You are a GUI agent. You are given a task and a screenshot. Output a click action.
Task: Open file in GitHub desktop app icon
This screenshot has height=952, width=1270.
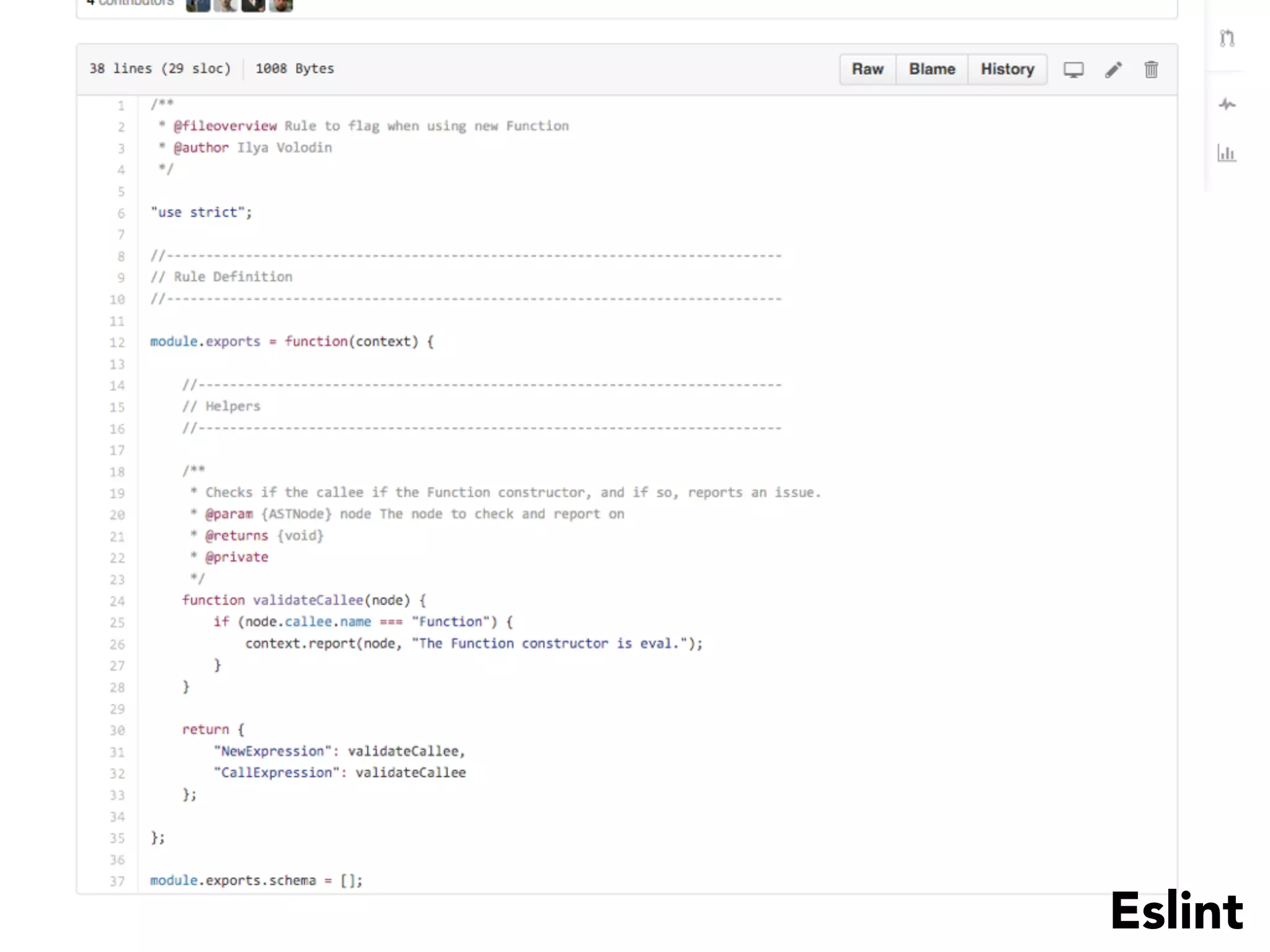1073,69
